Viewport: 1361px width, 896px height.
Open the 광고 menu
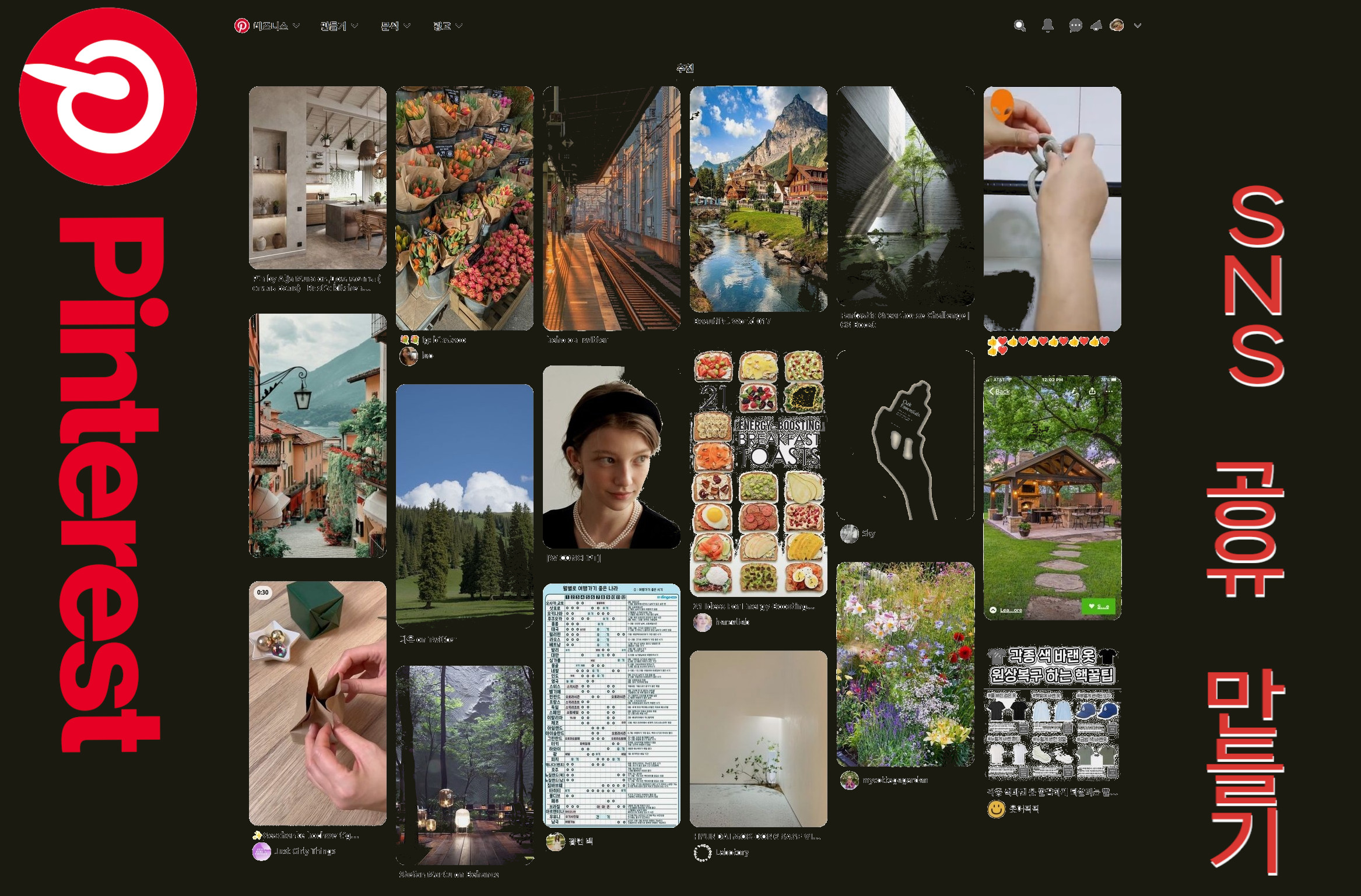[x=447, y=26]
